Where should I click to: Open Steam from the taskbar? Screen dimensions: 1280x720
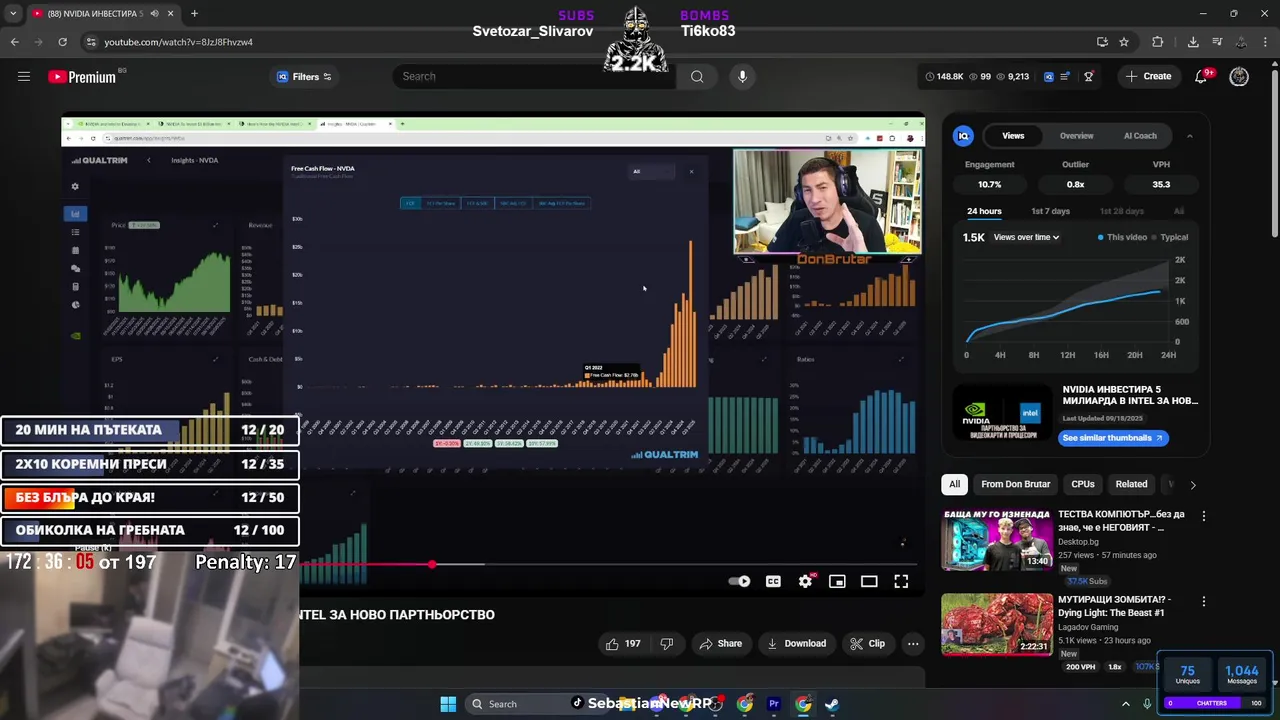(x=831, y=704)
